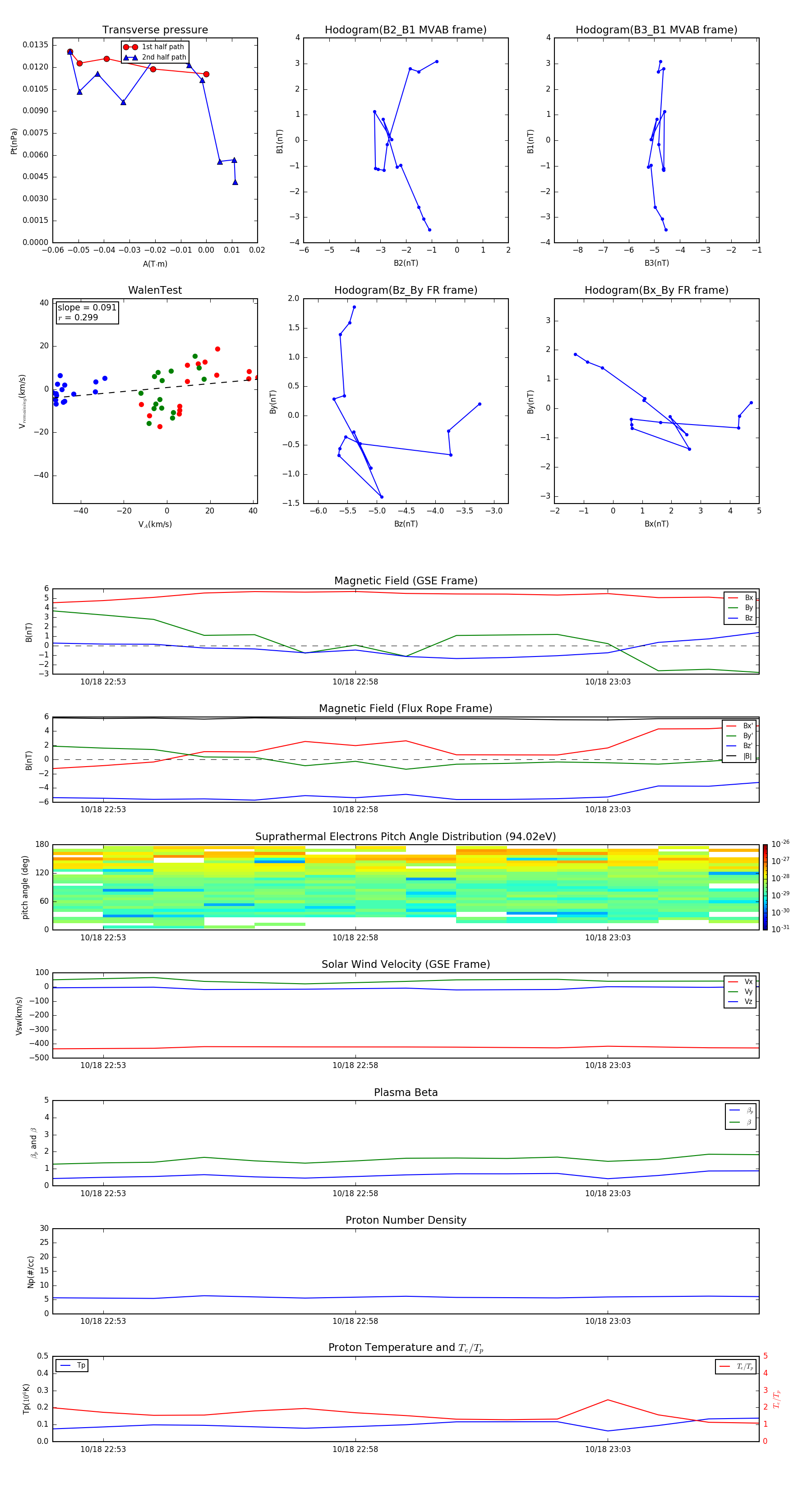Click 'slope = 0.091' annotation
This screenshot has height=1489, width=812.
(87, 308)
